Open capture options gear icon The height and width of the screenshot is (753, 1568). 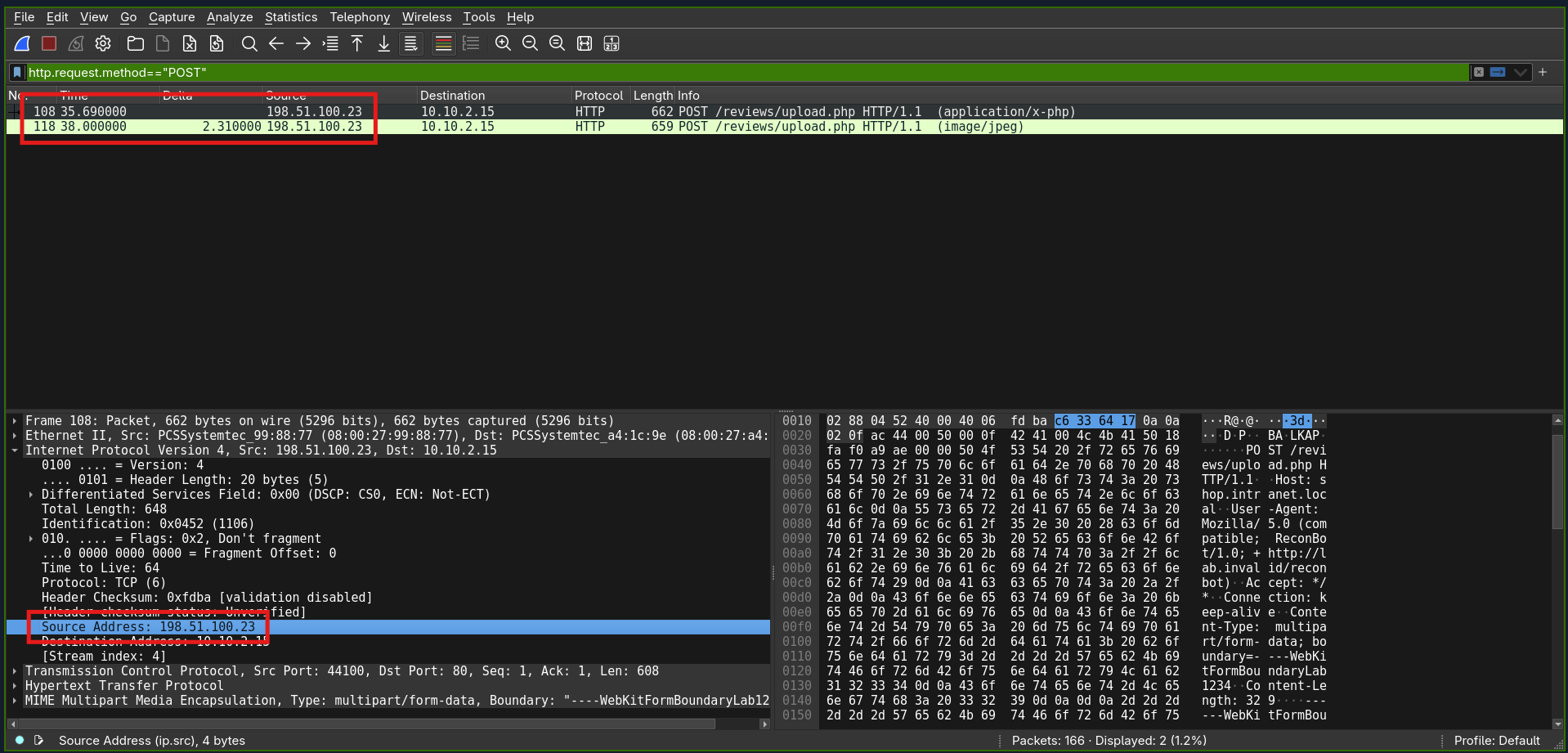(x=103, y=44)
